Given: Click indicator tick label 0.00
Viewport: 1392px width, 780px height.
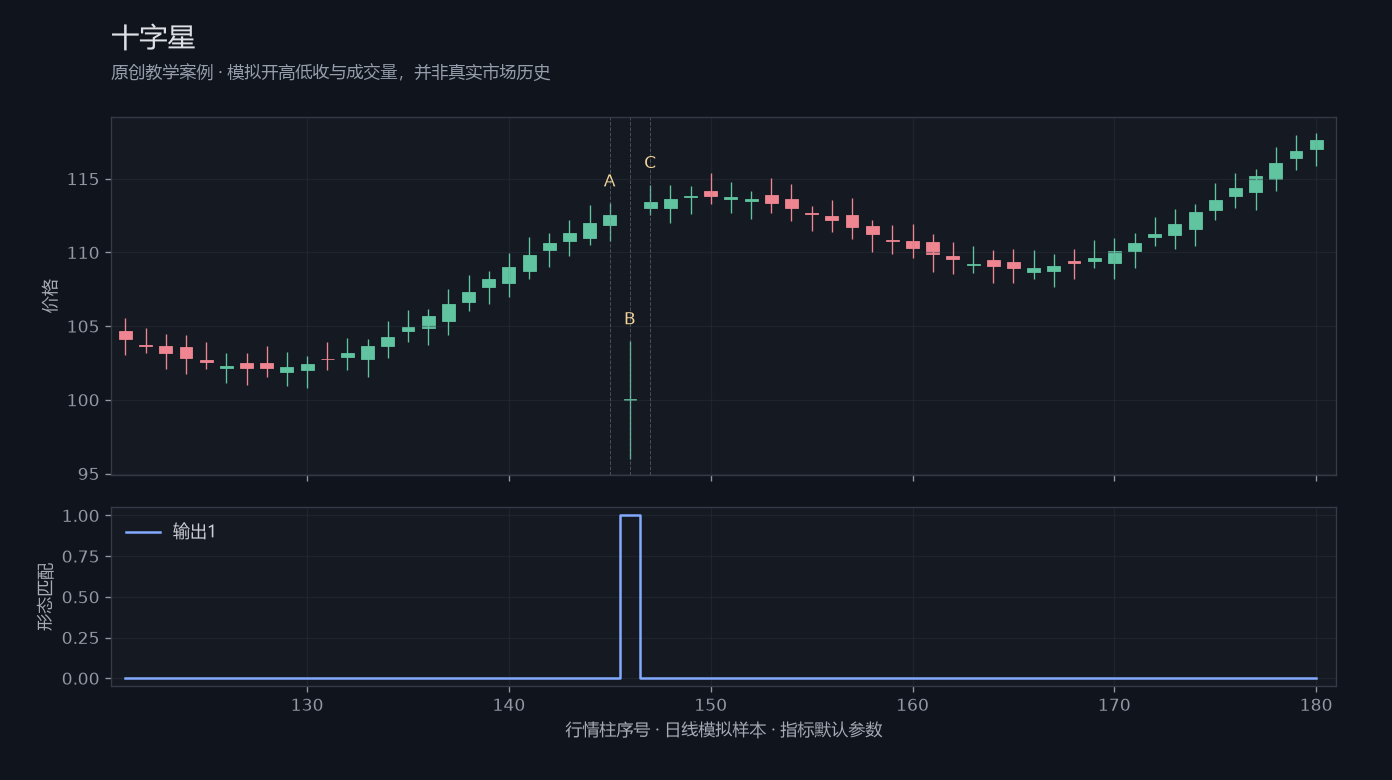Looking at the screenshot, I should pos(81,679).
